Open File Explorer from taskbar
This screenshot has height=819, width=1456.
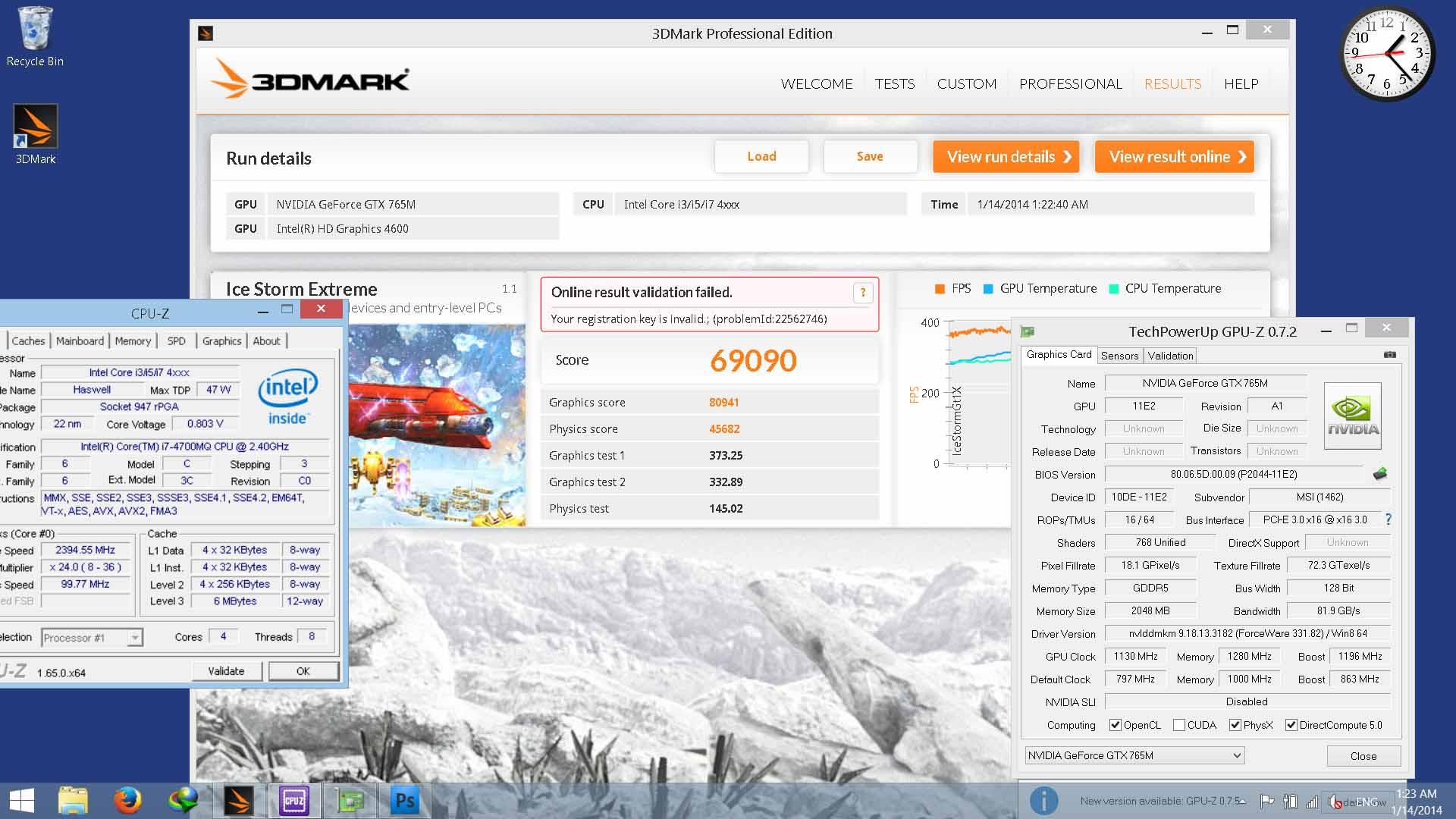[x=74, y=801]
